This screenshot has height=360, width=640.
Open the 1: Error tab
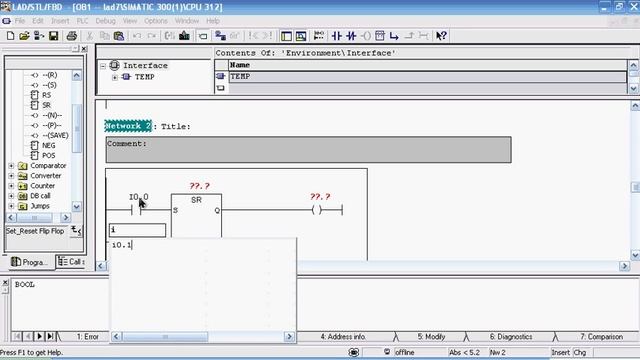87,337
